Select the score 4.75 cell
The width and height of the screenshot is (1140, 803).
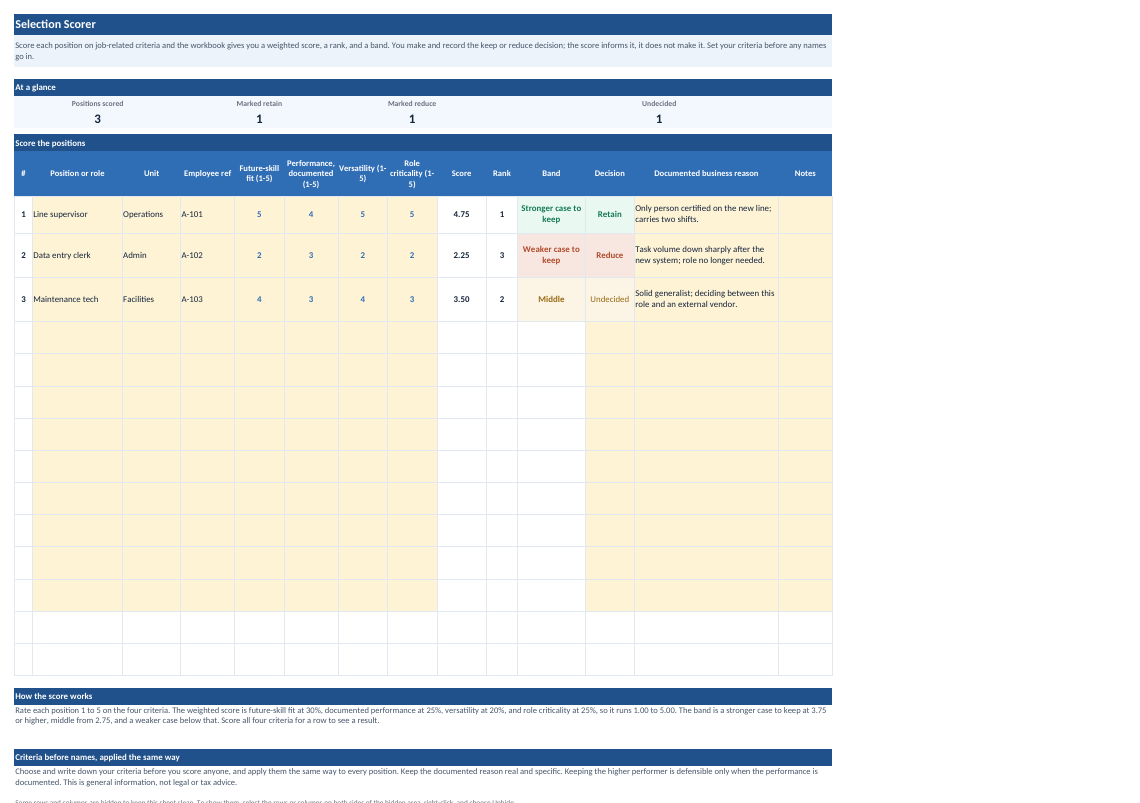point(461,215)
